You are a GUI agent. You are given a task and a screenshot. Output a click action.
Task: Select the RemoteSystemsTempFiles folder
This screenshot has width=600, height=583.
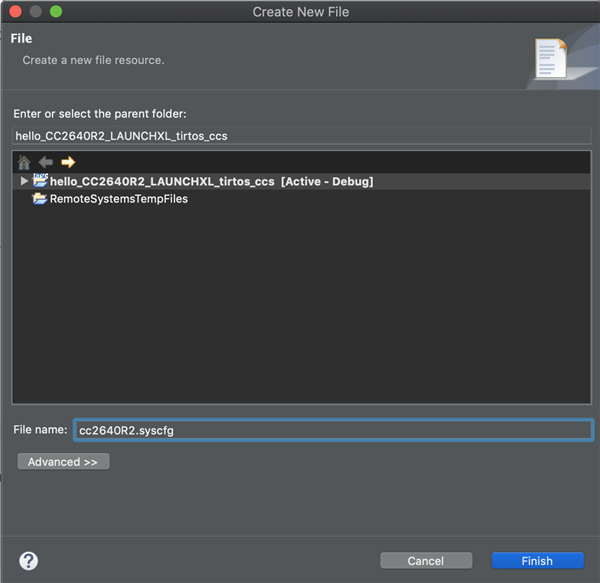[x=119, y=199]
